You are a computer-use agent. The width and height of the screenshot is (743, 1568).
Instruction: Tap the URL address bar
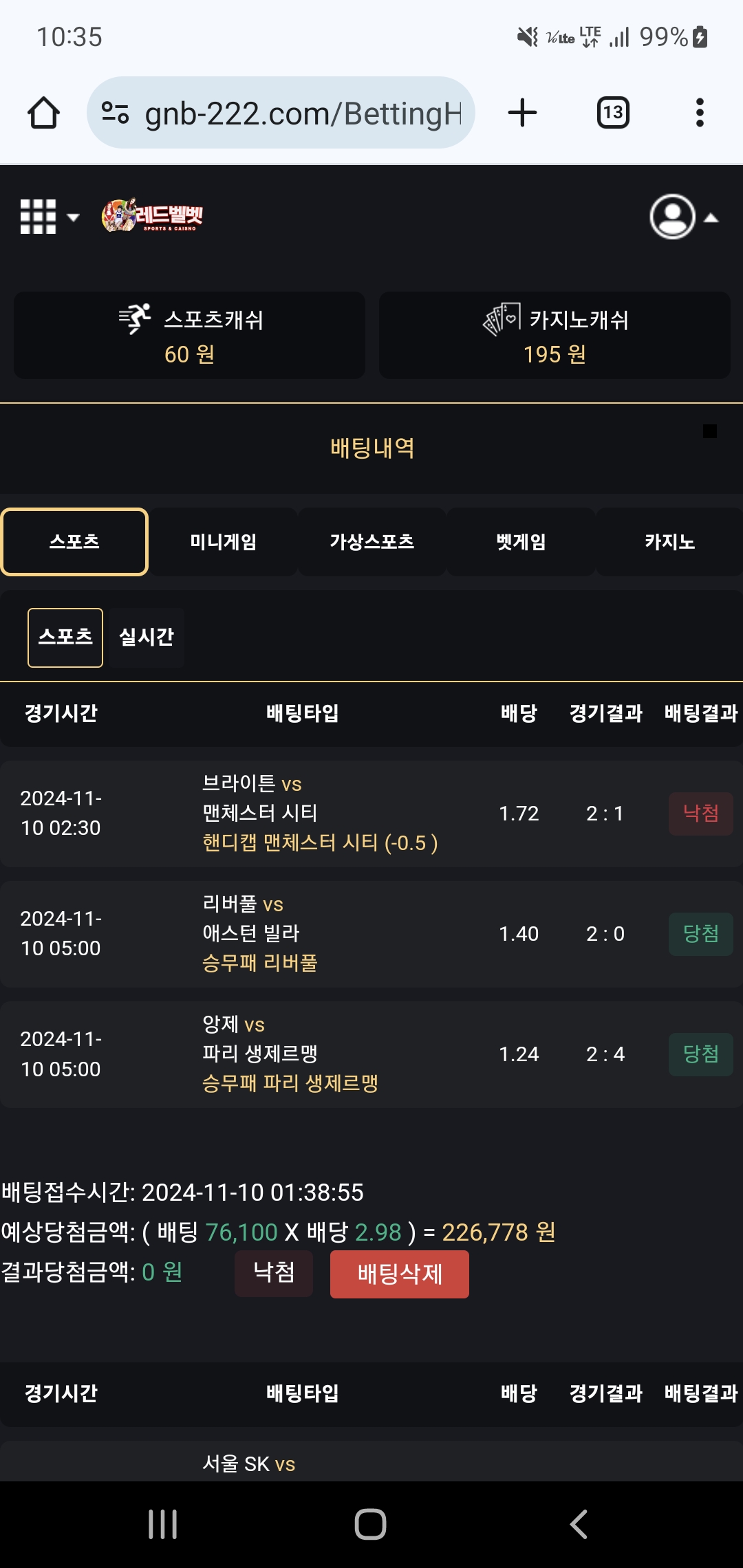click(x=303, y=113)
